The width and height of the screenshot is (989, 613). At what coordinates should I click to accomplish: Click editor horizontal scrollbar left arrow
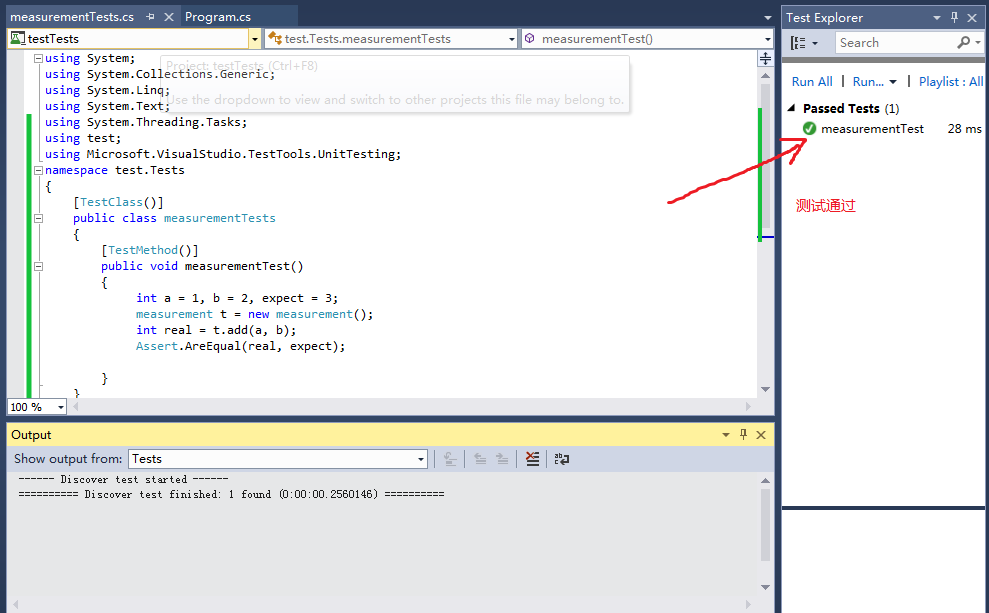click(x=76, y=407)
